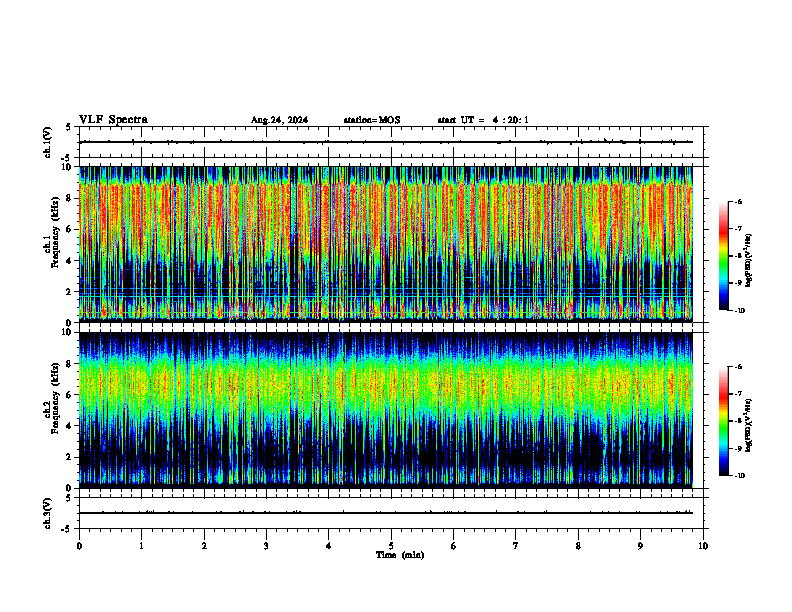This screenshot has width=792, height=612.
Task: Click the ch.1 spectrogram color bar
Action: (x=723, y=256)
